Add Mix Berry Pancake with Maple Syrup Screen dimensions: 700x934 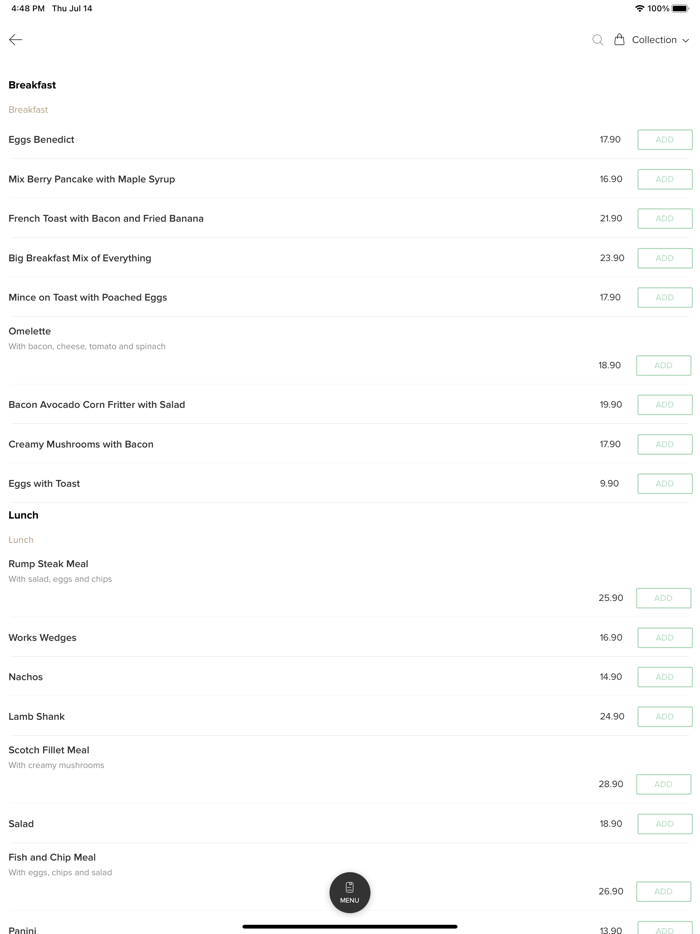tap(664, 179)
